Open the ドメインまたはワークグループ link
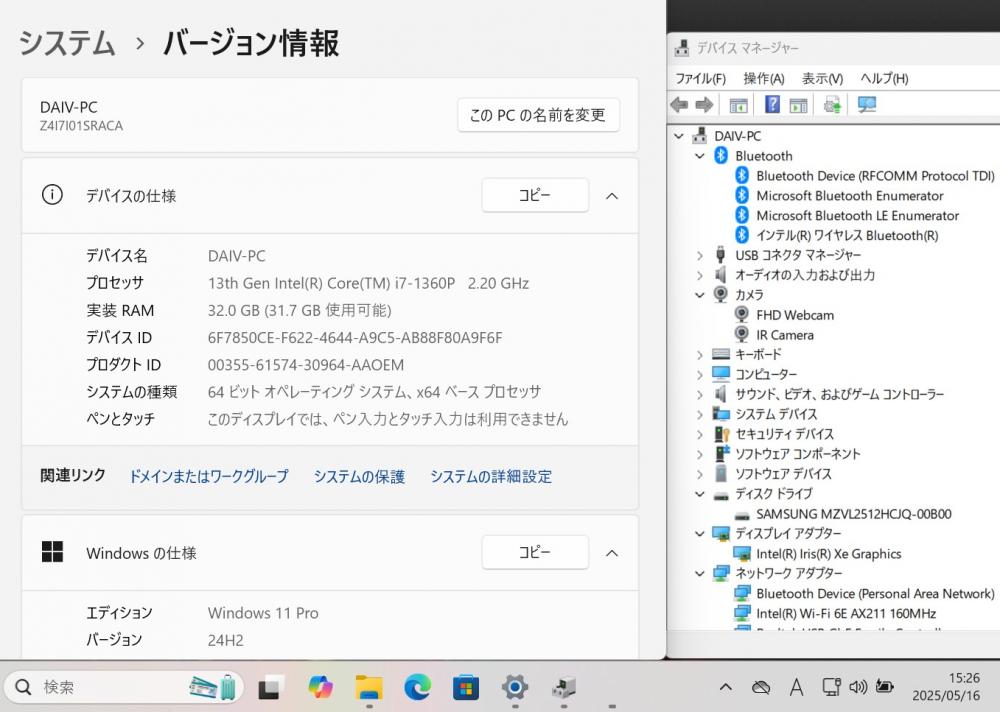 point(209,477)
